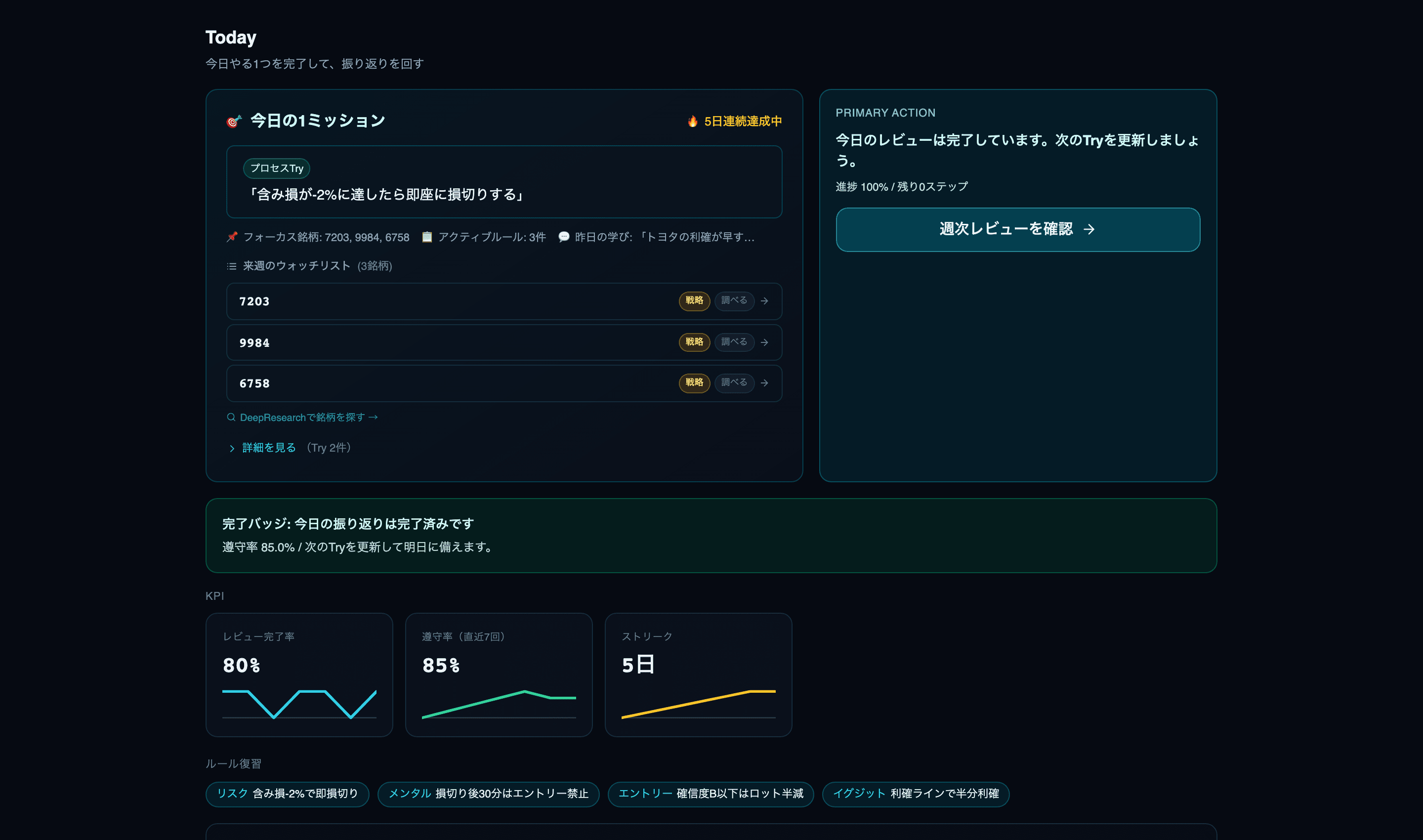
Task: Click the フォーカス銘柄: 7203, 9984, 6758 text
Action: point(326,237)
